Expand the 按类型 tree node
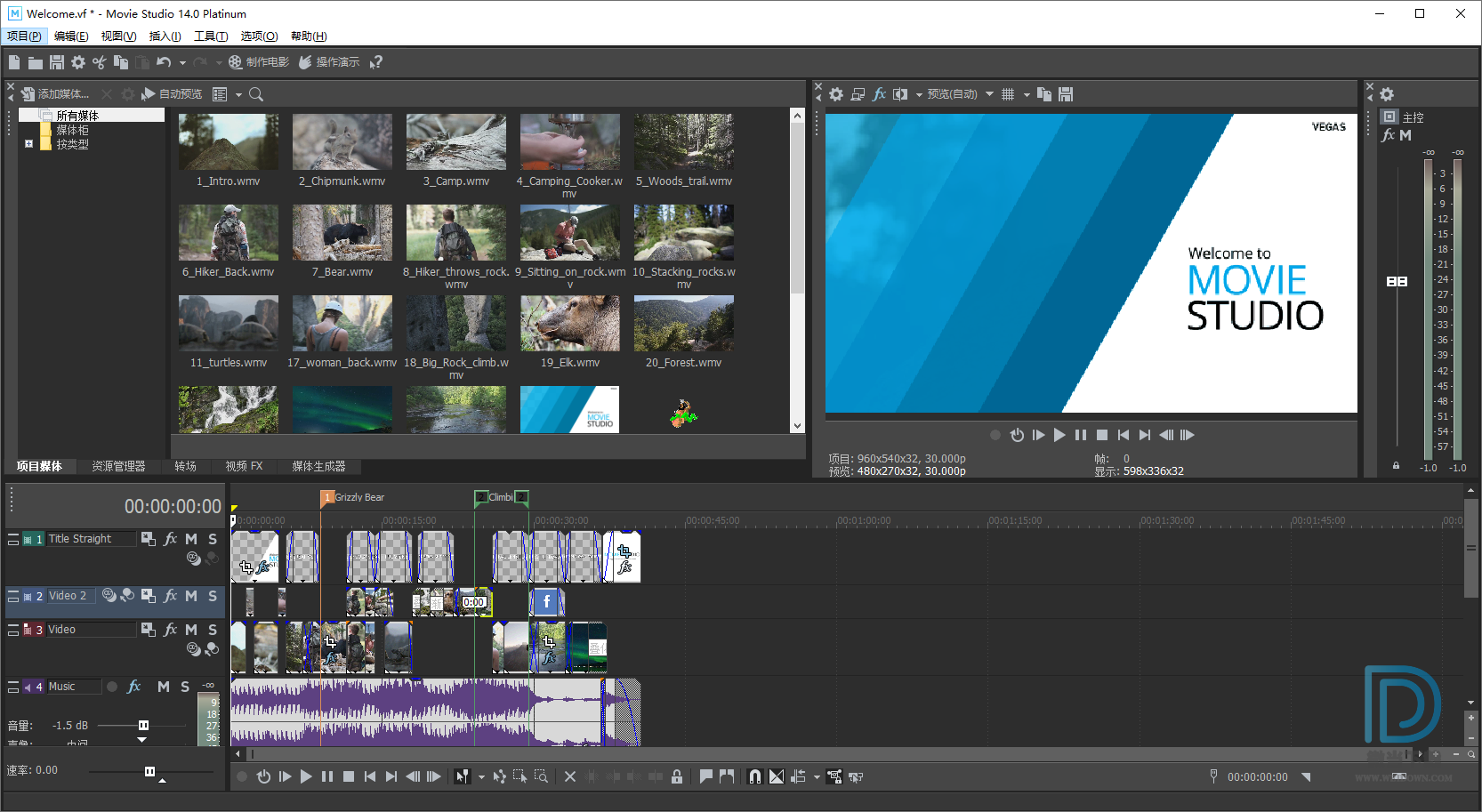Image resolution: width=1482 pixels, height=812 pixels. coord(28,143)
